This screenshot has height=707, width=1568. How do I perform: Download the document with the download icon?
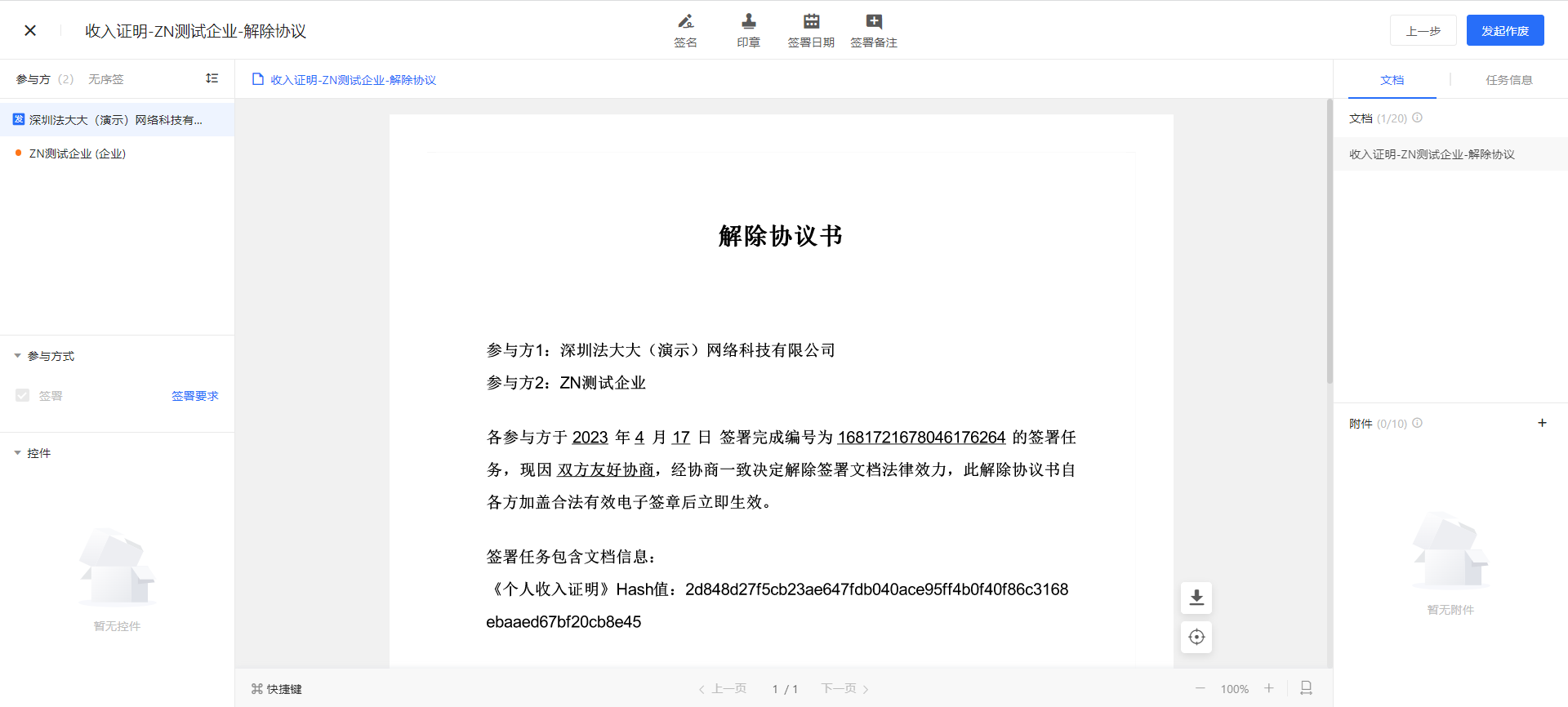[1196, 598]
